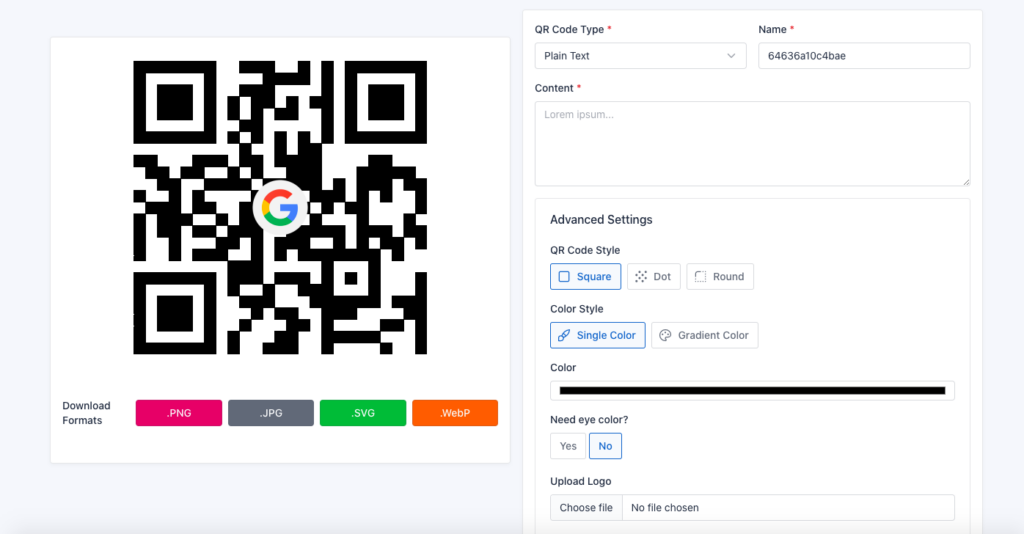Image resolution: width=1024 pixels, height=534 pixels.
Task: Download QR code as .PNG
Action: coord(179,413)
